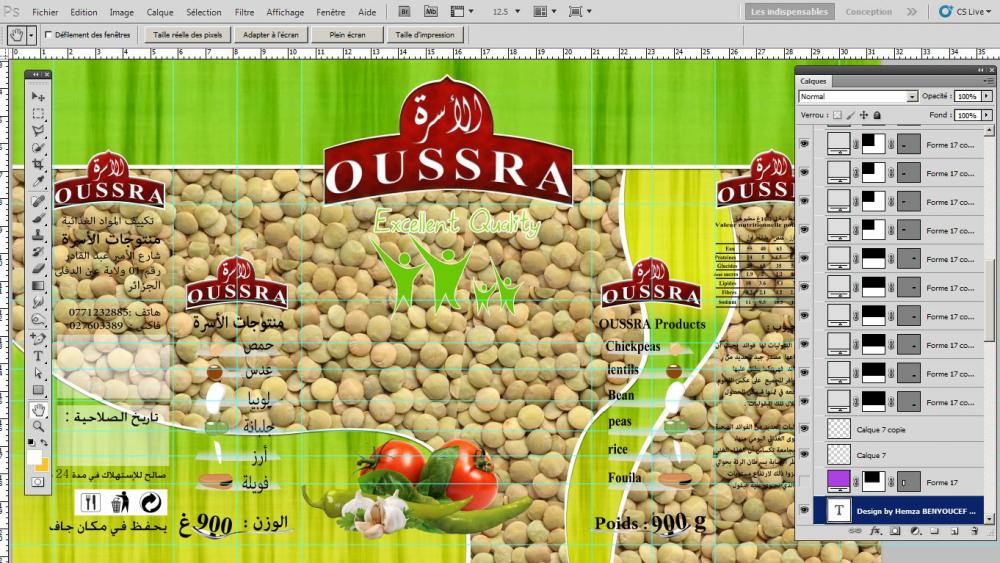1000x563 pixels.
Task: Select the Quick Selection tool
Action: 38,148
